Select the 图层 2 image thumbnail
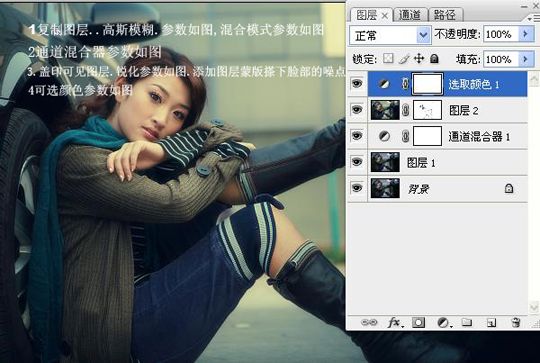The image size is (540, 363). (385, 110)
